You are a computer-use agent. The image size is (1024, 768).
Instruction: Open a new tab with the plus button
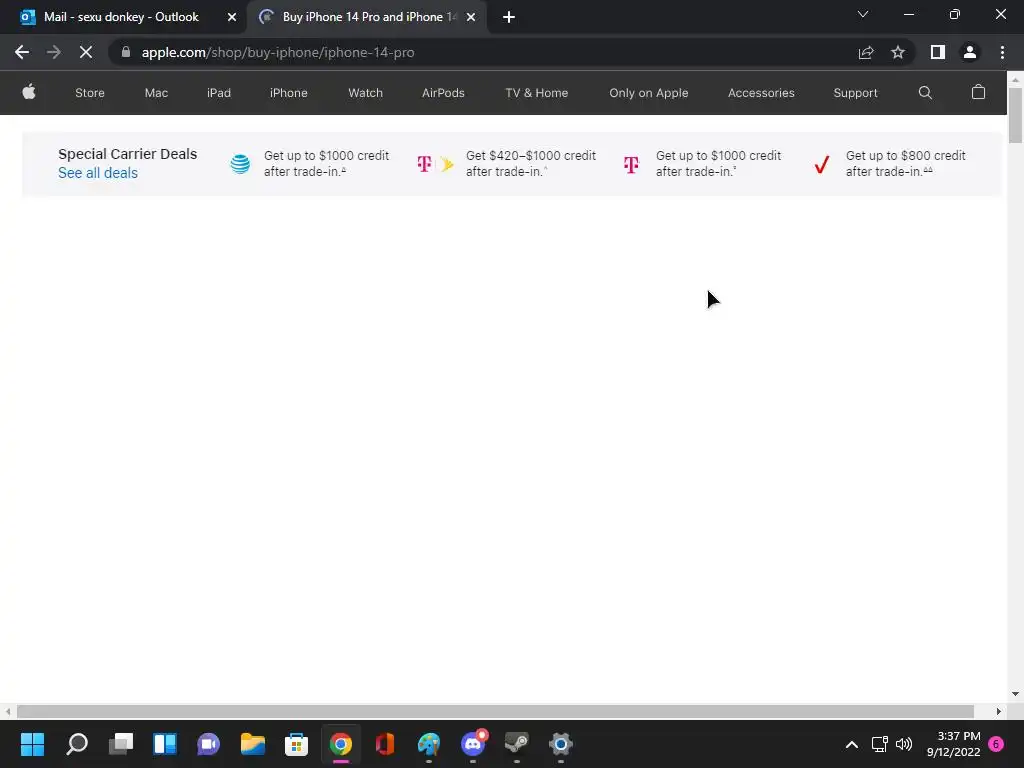[x=509, y=17]
